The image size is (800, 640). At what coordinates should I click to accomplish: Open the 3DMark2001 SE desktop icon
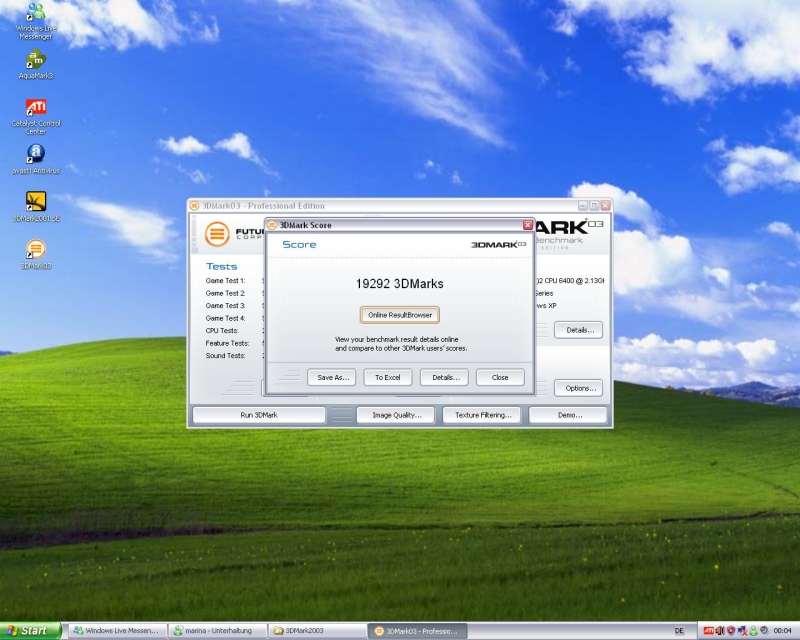36,206
